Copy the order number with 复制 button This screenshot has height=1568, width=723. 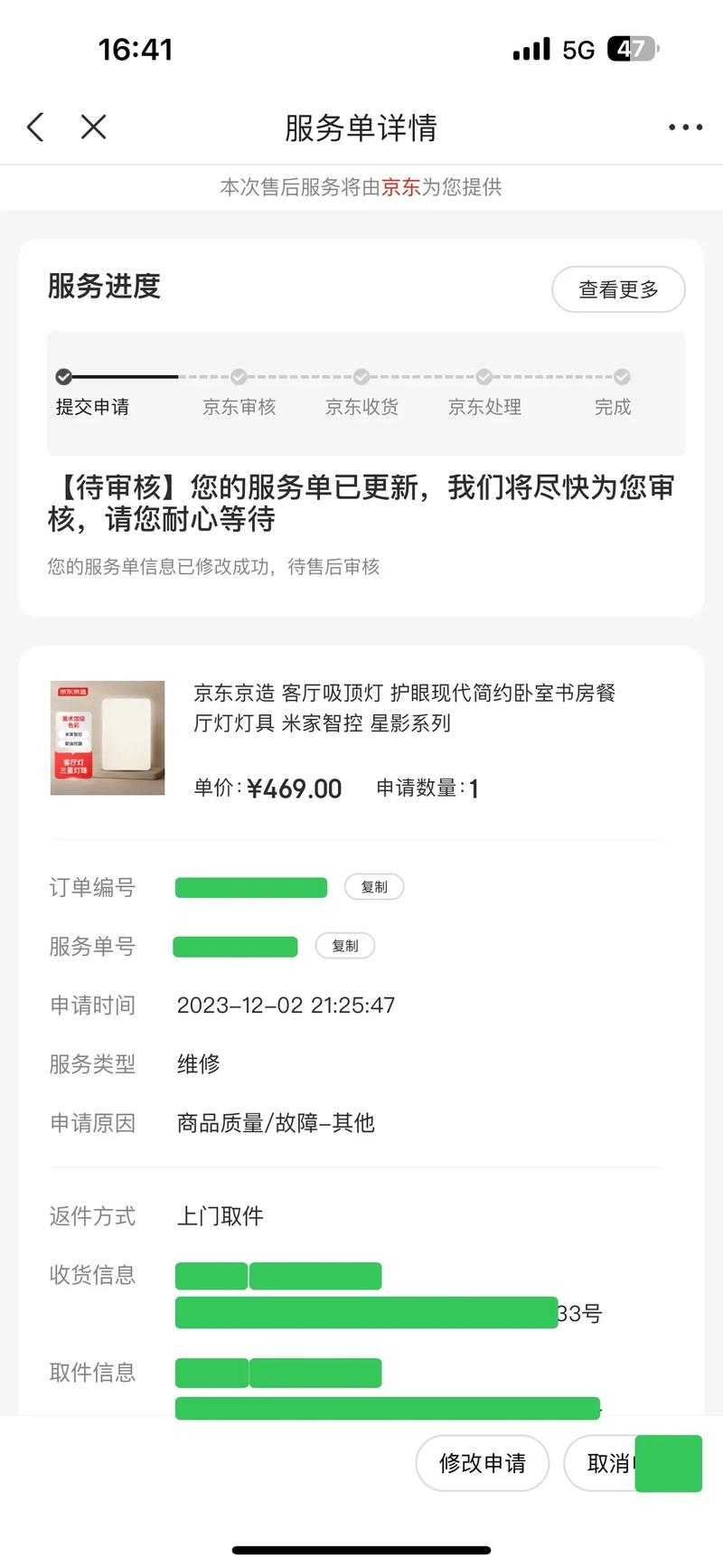point(374,887)
